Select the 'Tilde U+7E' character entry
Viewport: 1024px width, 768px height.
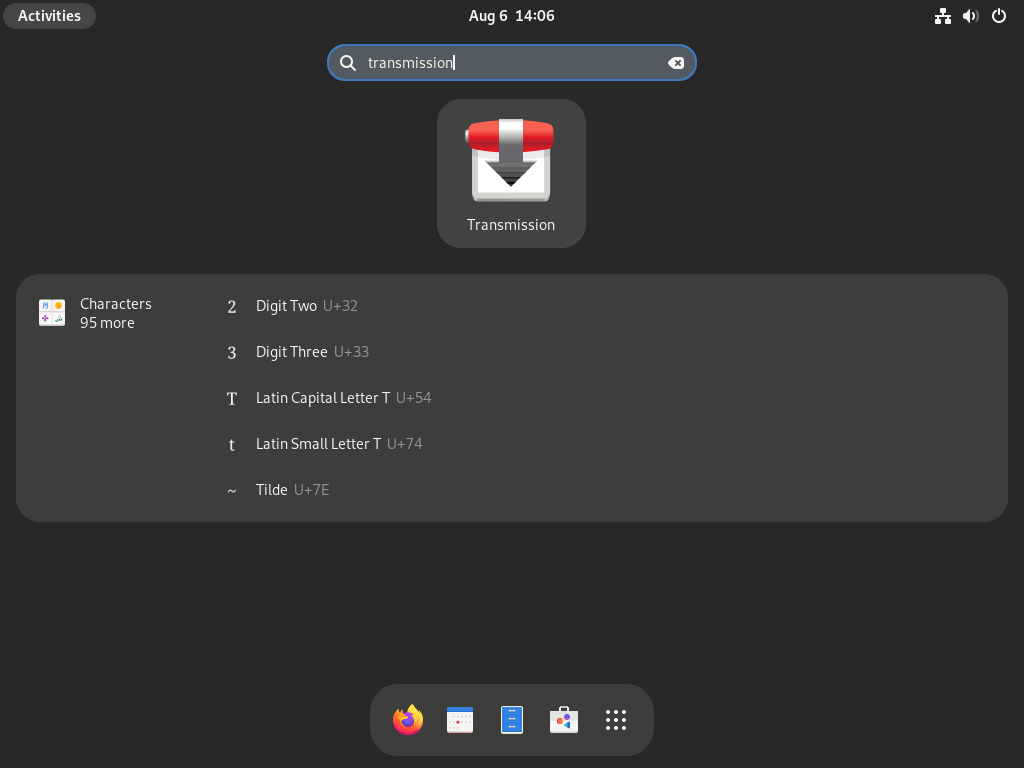click(x=292, y=489)
